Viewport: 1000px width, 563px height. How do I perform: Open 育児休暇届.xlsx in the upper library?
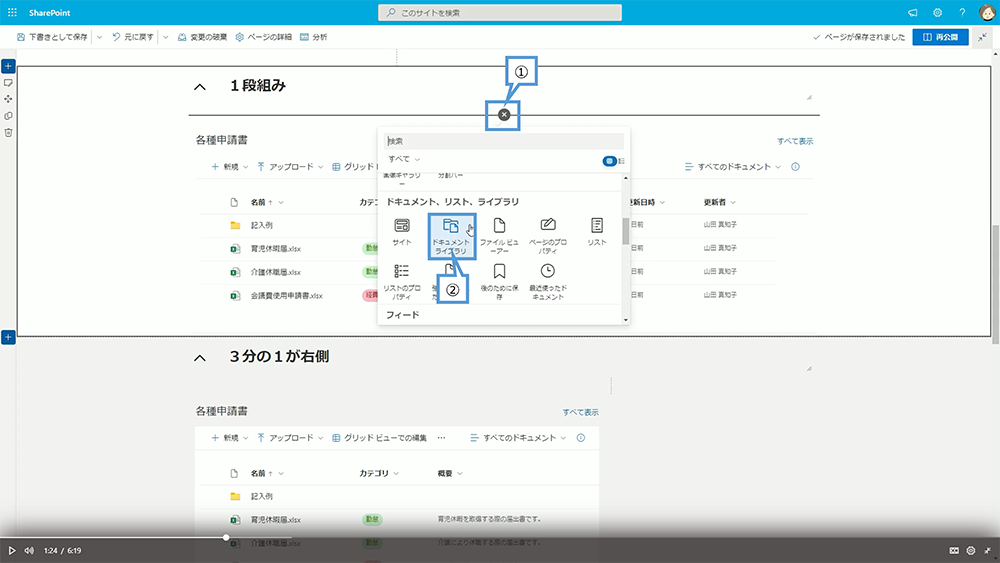[276, 249]
